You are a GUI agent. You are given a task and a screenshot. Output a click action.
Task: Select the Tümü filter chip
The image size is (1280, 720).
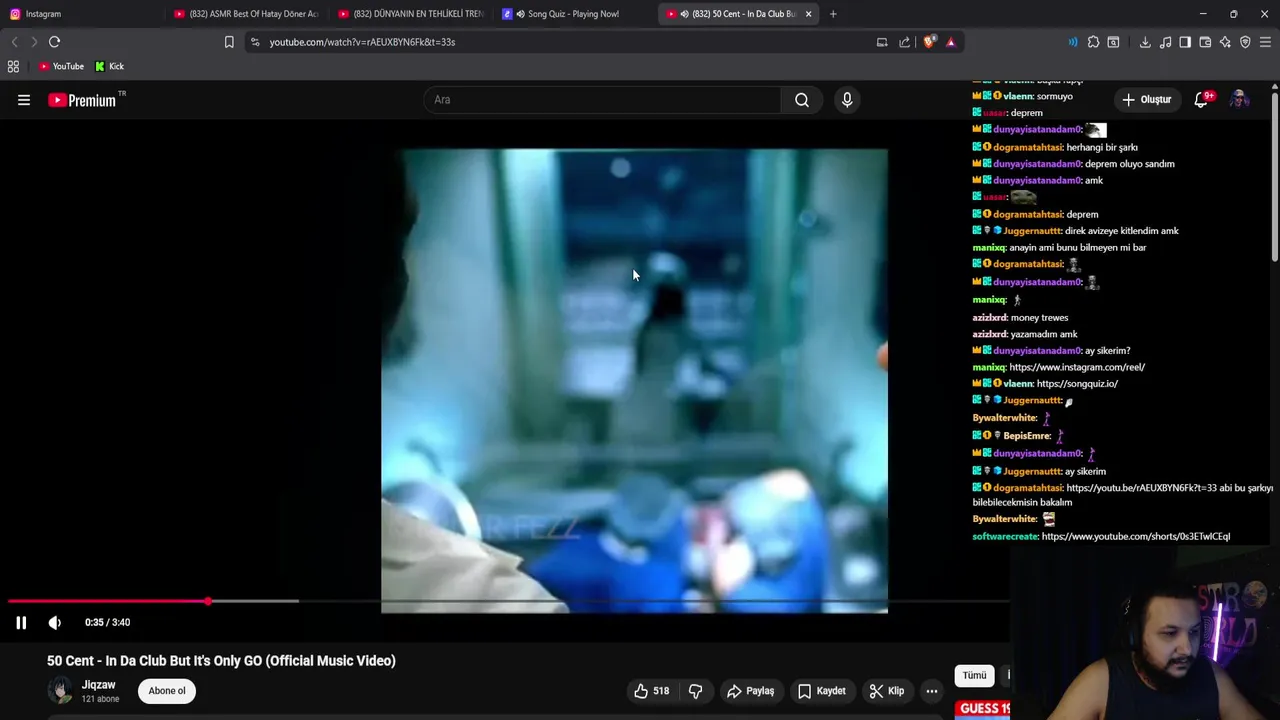pos(974,676)
